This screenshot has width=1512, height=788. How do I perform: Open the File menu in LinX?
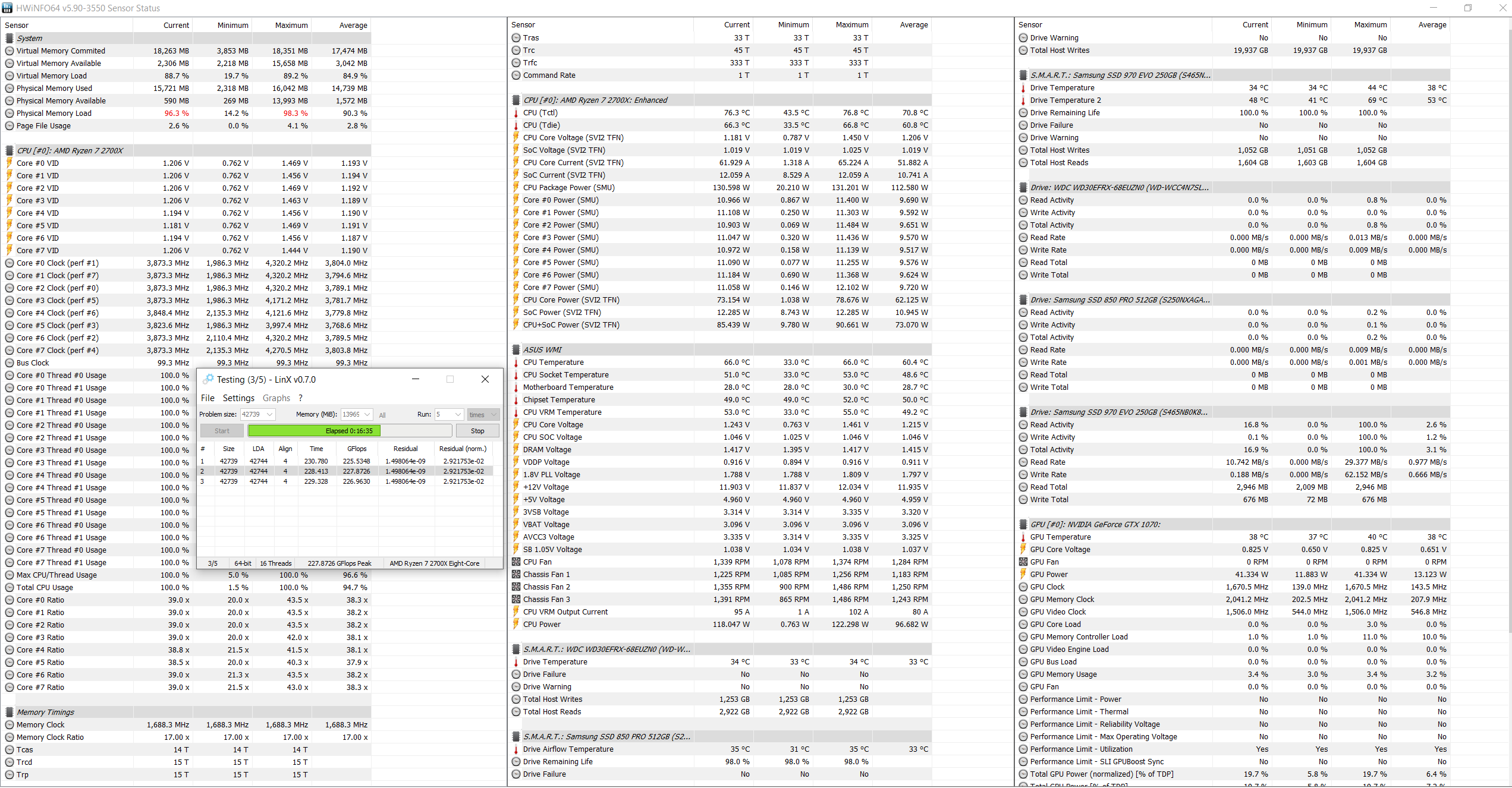coord(208,398)
